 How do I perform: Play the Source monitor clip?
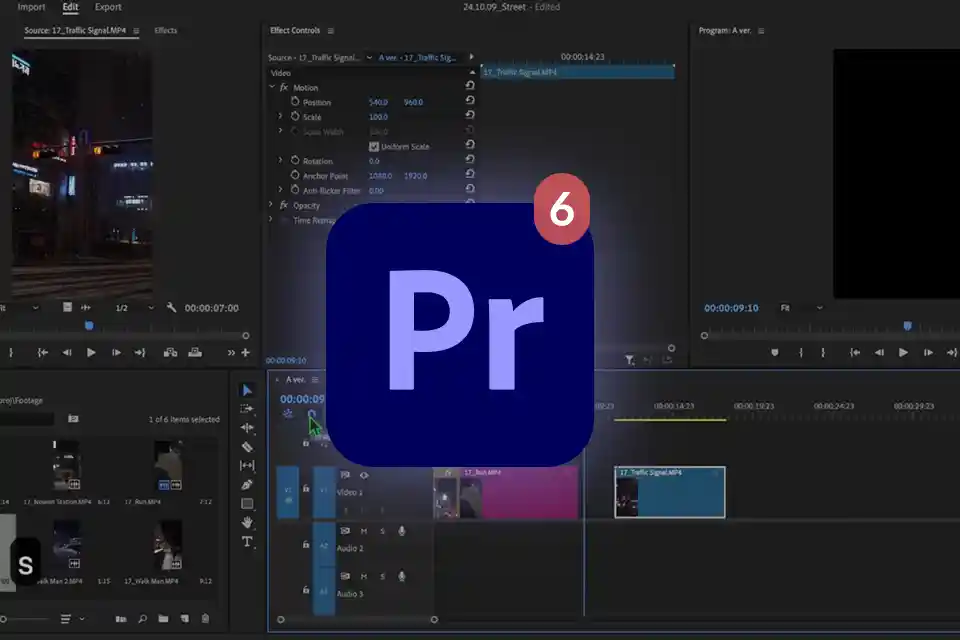click(91, 352)
